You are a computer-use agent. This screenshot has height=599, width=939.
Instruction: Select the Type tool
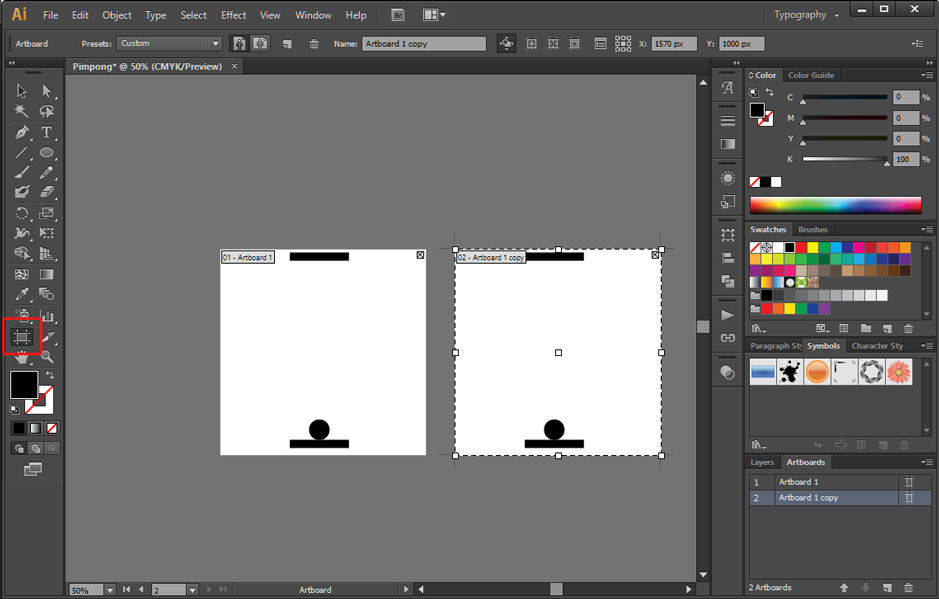(x=47, y=132)
